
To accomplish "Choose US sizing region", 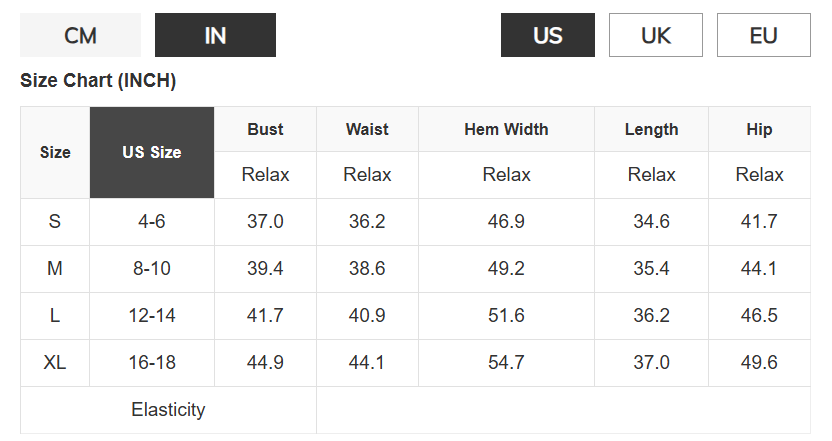I will click(548, 35).
